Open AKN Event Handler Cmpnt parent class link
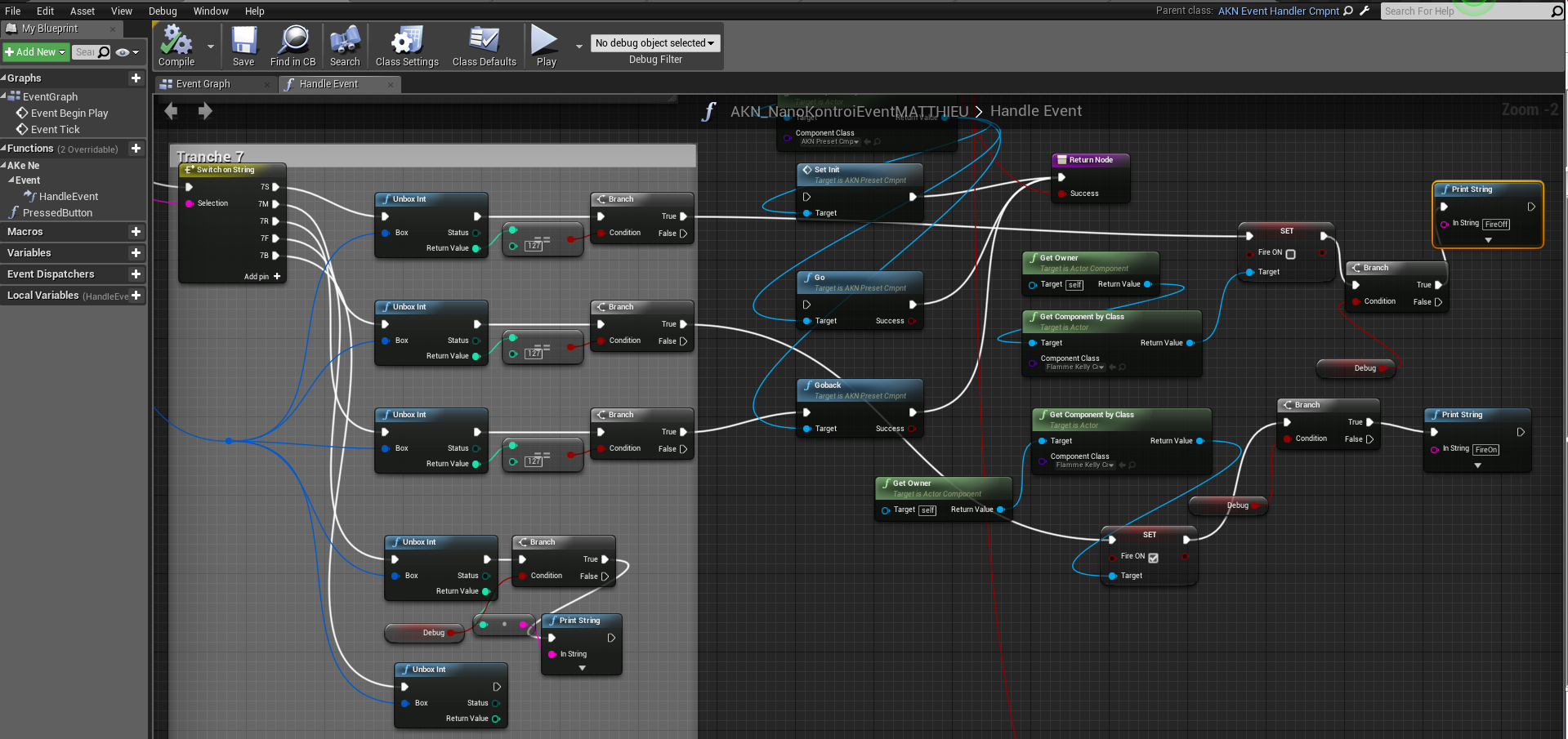Viewport: 1568px width, 739px height. click(1279, 11)
